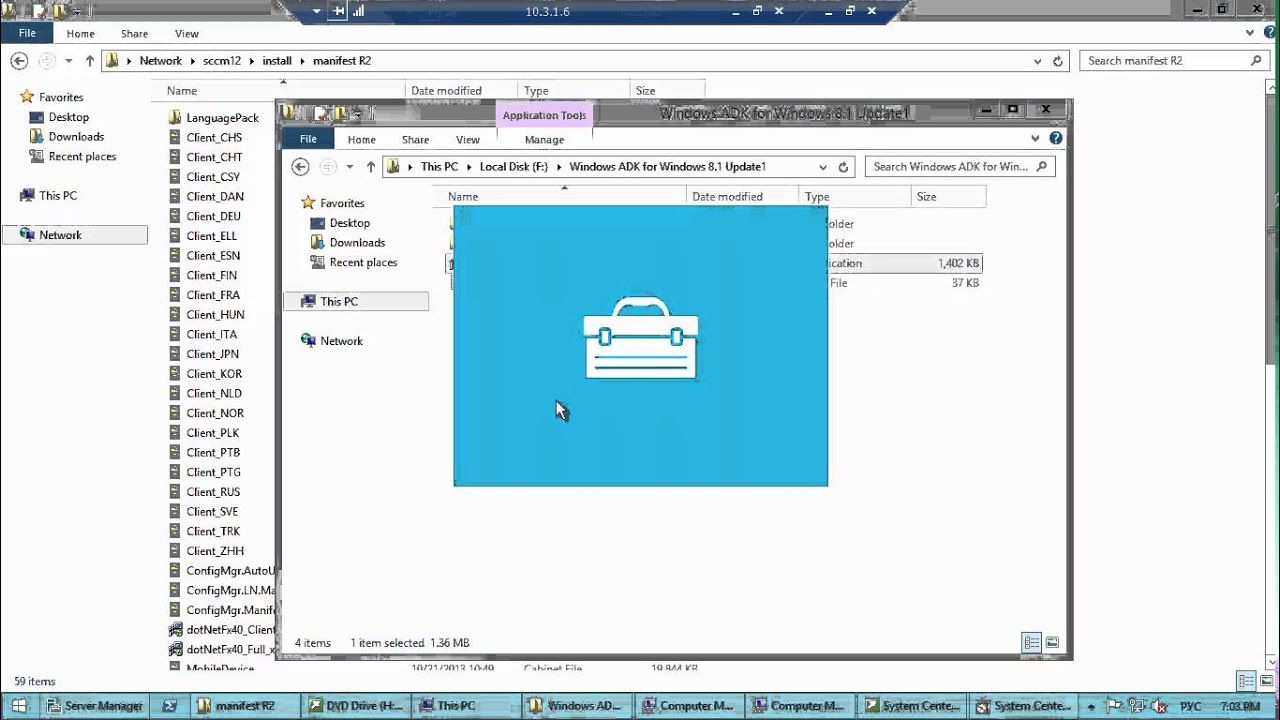Open the File tab in manifest R2 window
This screenshot has width=1280, height=720.
27,33
